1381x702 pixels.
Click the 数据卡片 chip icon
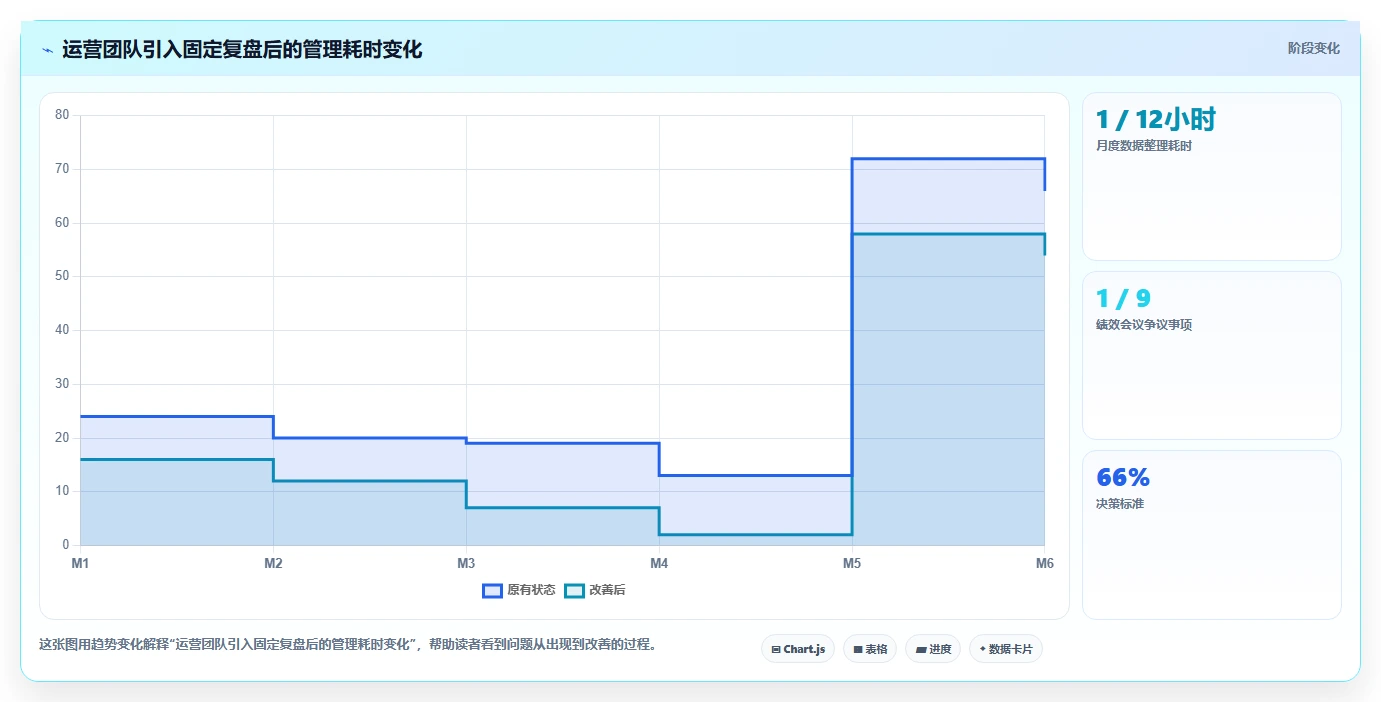(x=982, y=650)
